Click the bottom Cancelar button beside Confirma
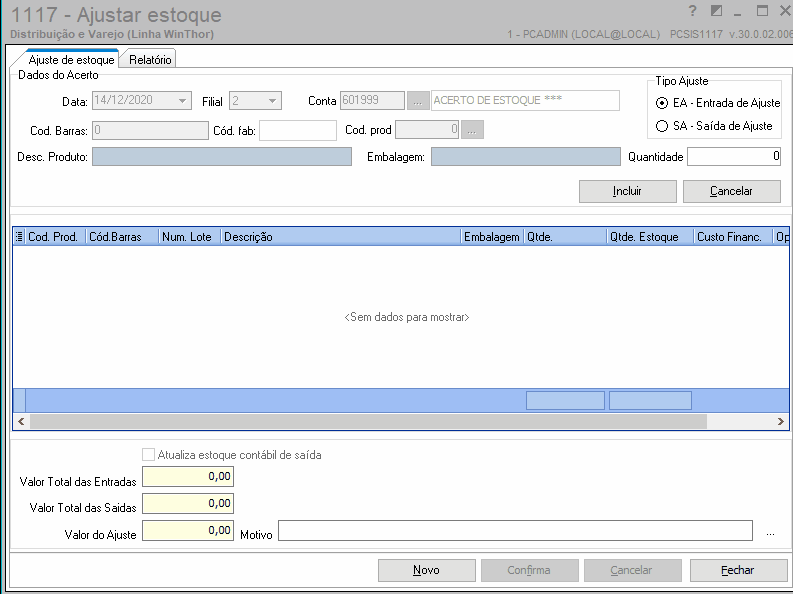Viewport: 793px width, 594px height. coord(632,570)
